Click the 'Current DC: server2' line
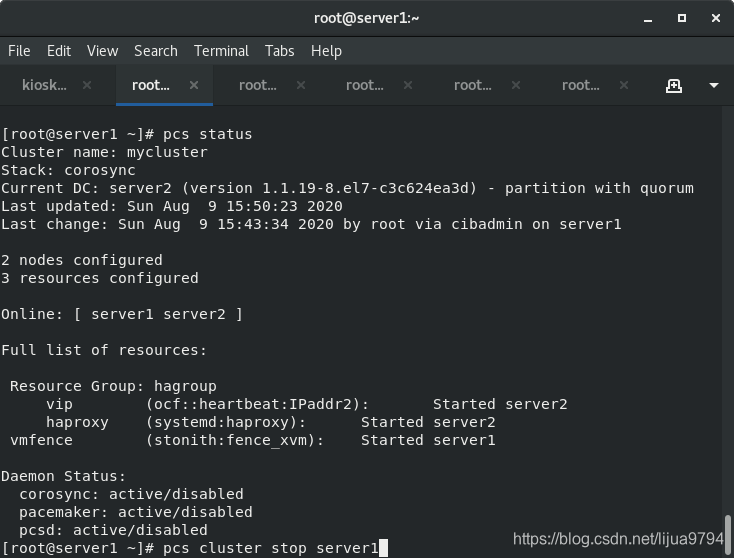 347,188
